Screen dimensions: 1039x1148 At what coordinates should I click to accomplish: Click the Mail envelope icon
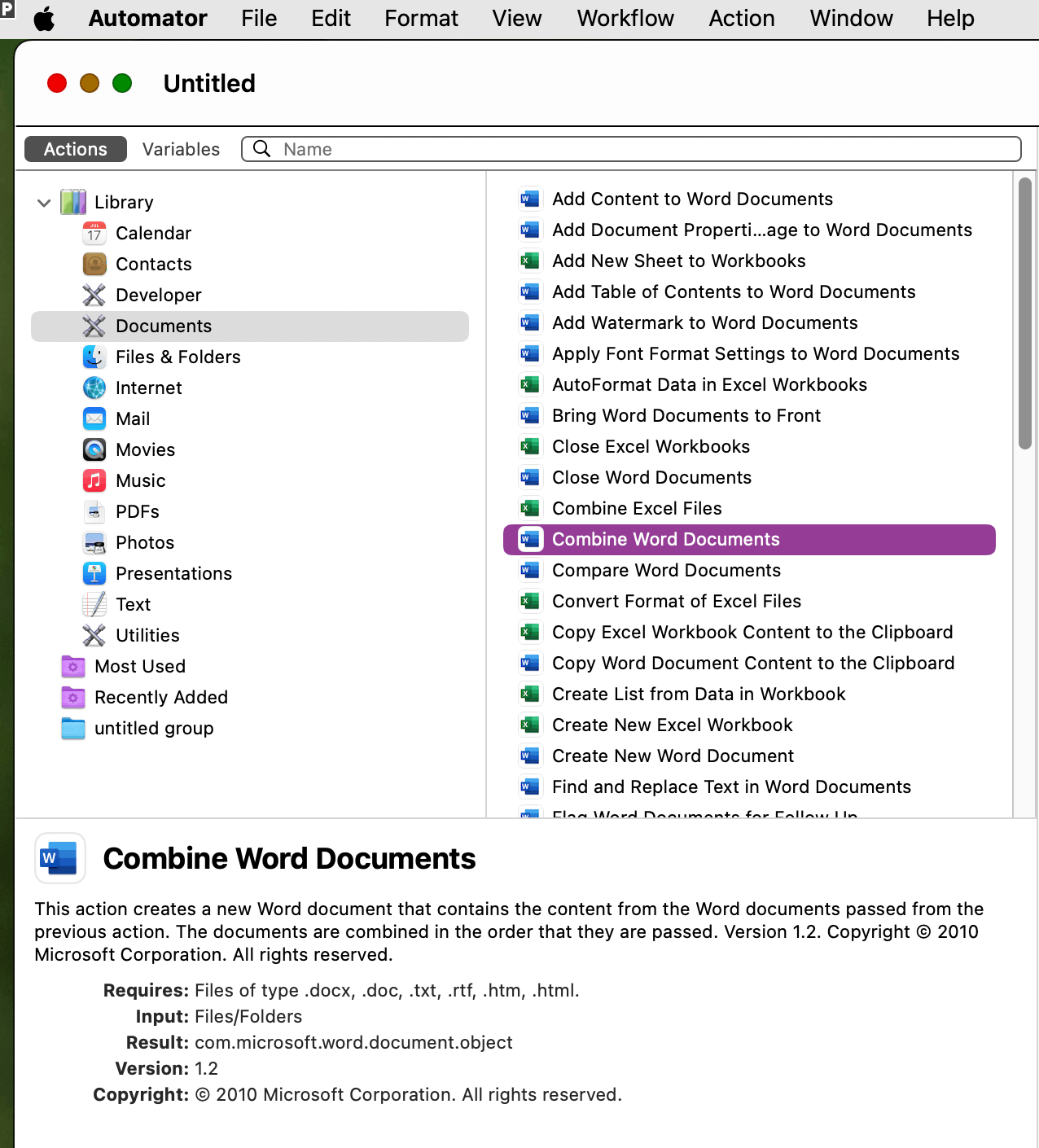click(94, 418)
